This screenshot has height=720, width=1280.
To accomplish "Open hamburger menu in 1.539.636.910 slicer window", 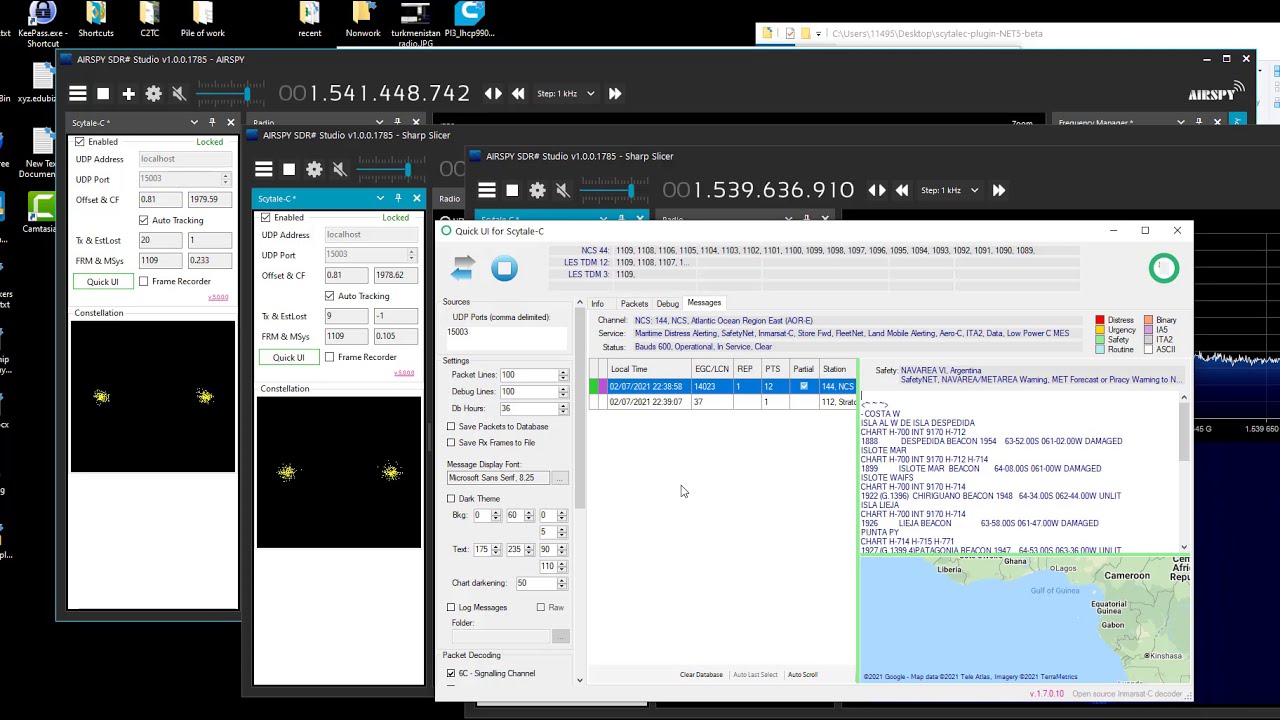I will [x=487, y=190].
